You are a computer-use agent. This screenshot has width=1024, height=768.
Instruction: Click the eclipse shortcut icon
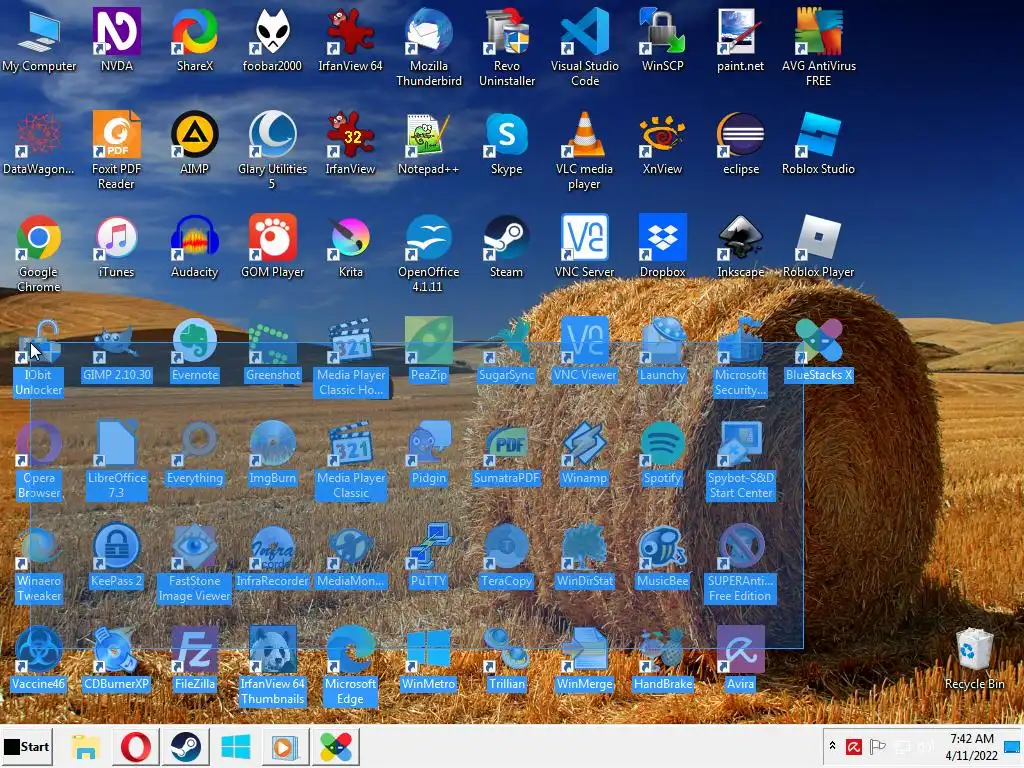(740, 142)
